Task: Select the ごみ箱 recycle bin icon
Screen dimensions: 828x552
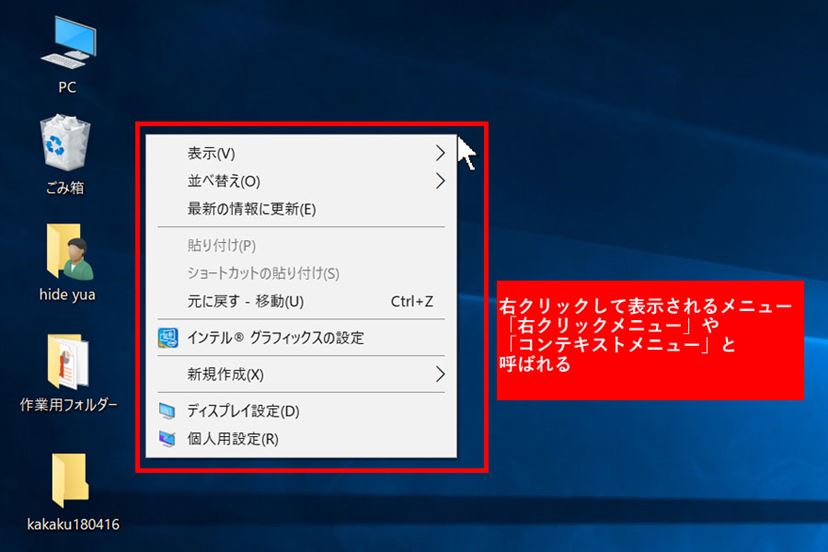Action: 66,144
